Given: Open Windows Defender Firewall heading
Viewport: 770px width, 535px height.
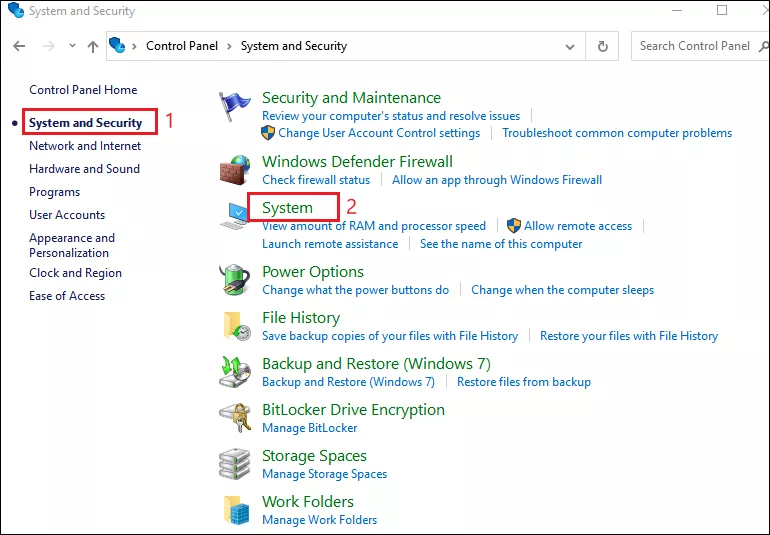Looking at the screenshot, I should (x=358, y=162).
